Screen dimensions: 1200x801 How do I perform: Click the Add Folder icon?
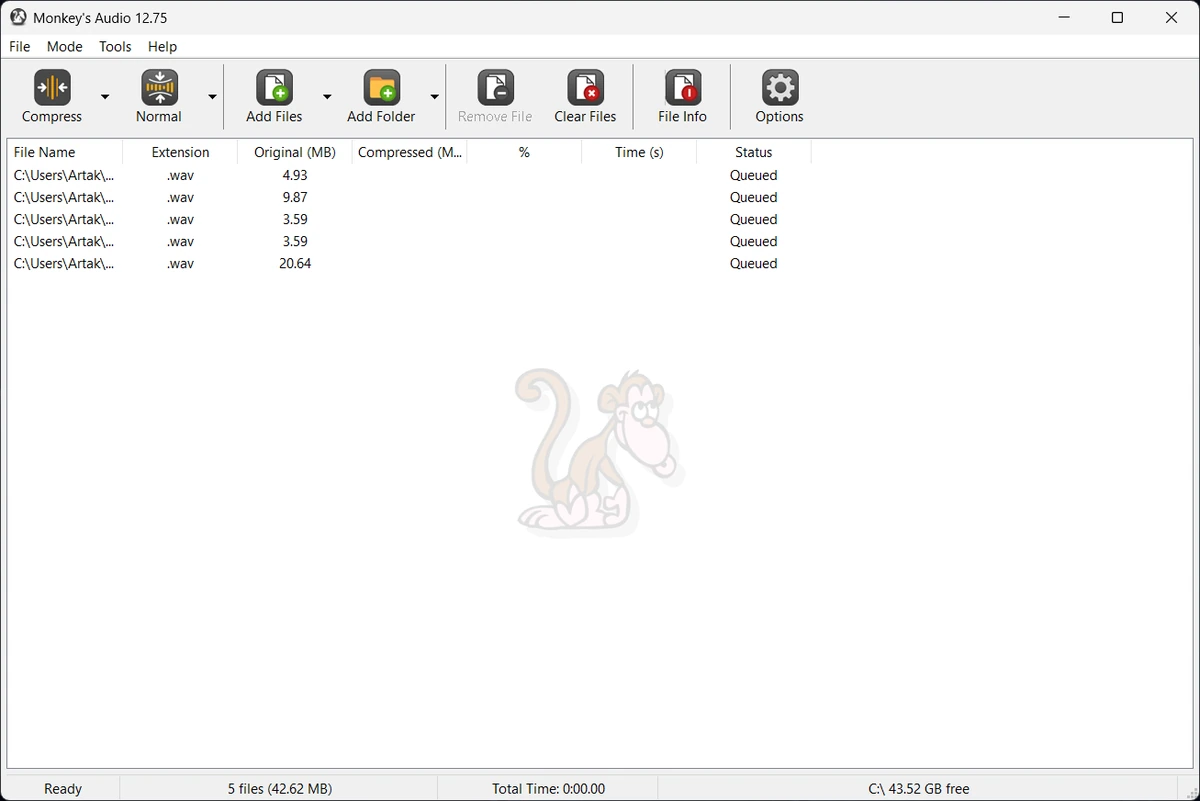(381, 88)
